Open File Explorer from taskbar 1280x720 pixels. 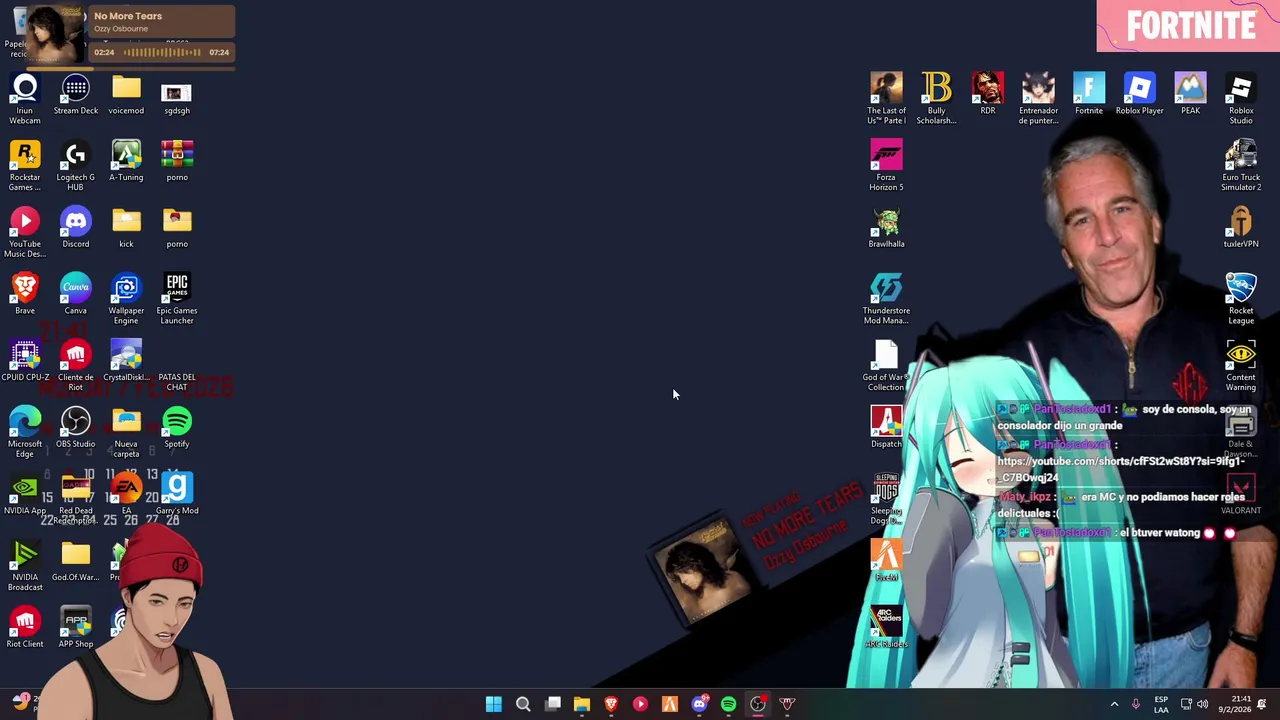click(582, 704)
